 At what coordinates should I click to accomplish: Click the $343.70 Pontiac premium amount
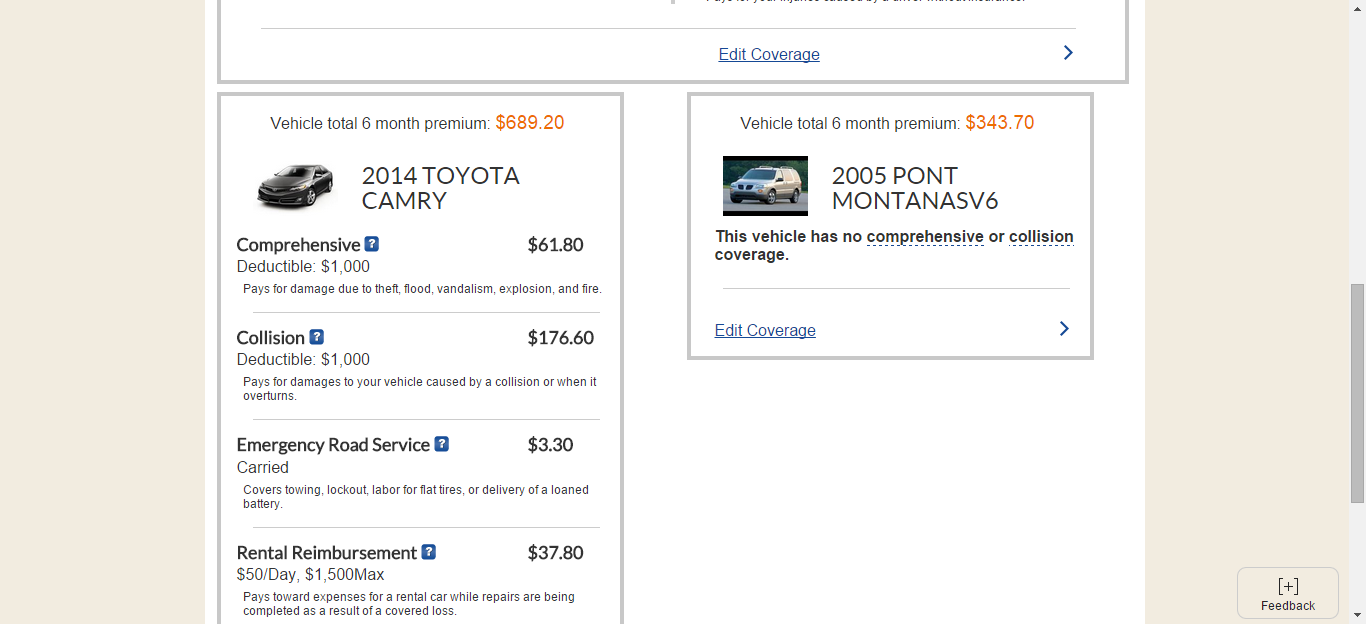[999, 123]
